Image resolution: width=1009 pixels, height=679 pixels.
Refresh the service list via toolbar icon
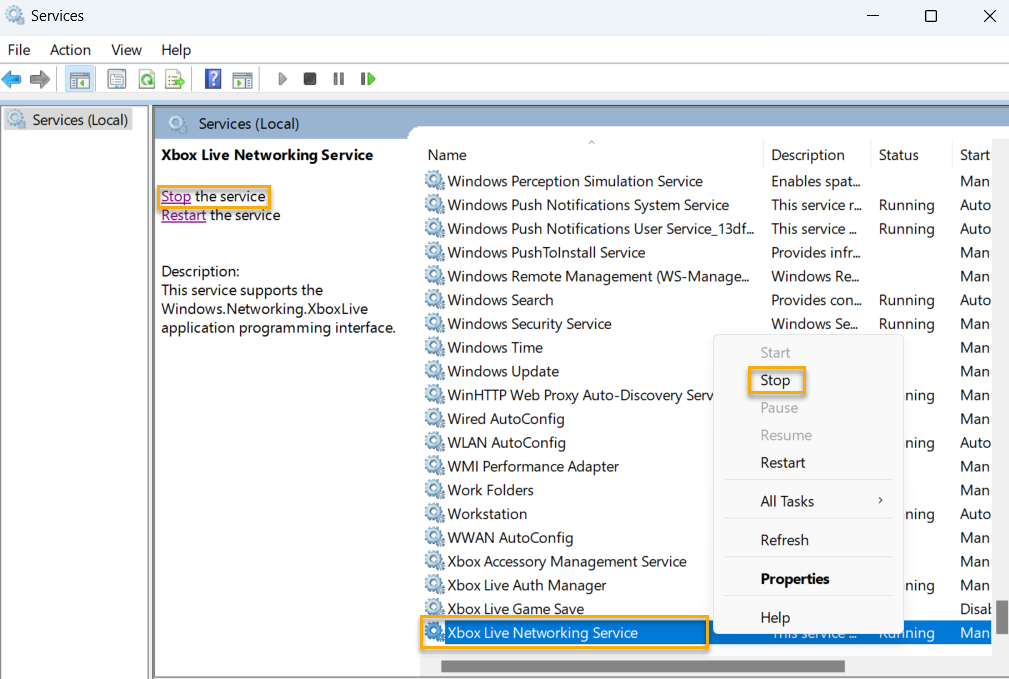click(x=145, y=79)
